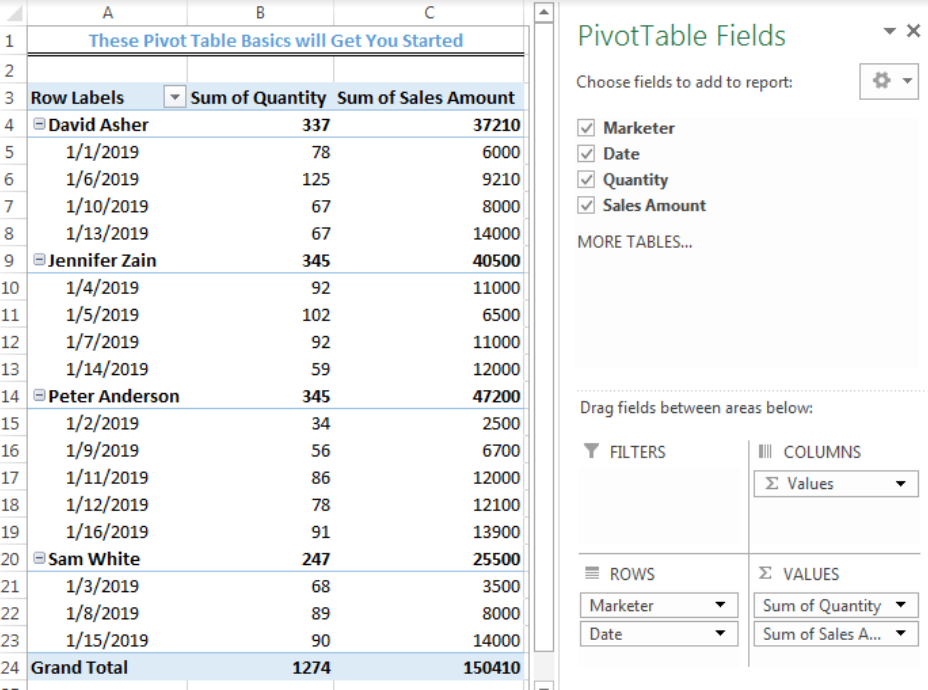Uncheck the Quantity field
Image resolution: width=928 pixels, height=690 pixels.
[584, 179]
